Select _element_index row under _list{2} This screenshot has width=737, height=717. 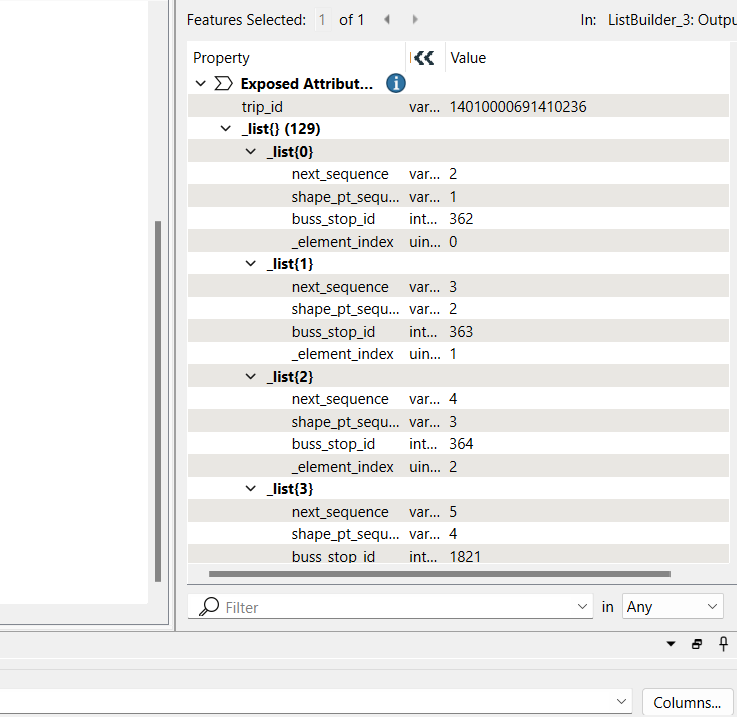tap(458, 466)
